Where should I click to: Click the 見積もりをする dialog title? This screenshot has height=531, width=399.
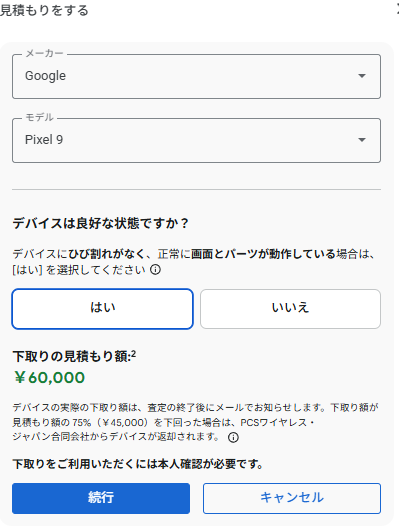pyautogui.click(x=44, y=10)
